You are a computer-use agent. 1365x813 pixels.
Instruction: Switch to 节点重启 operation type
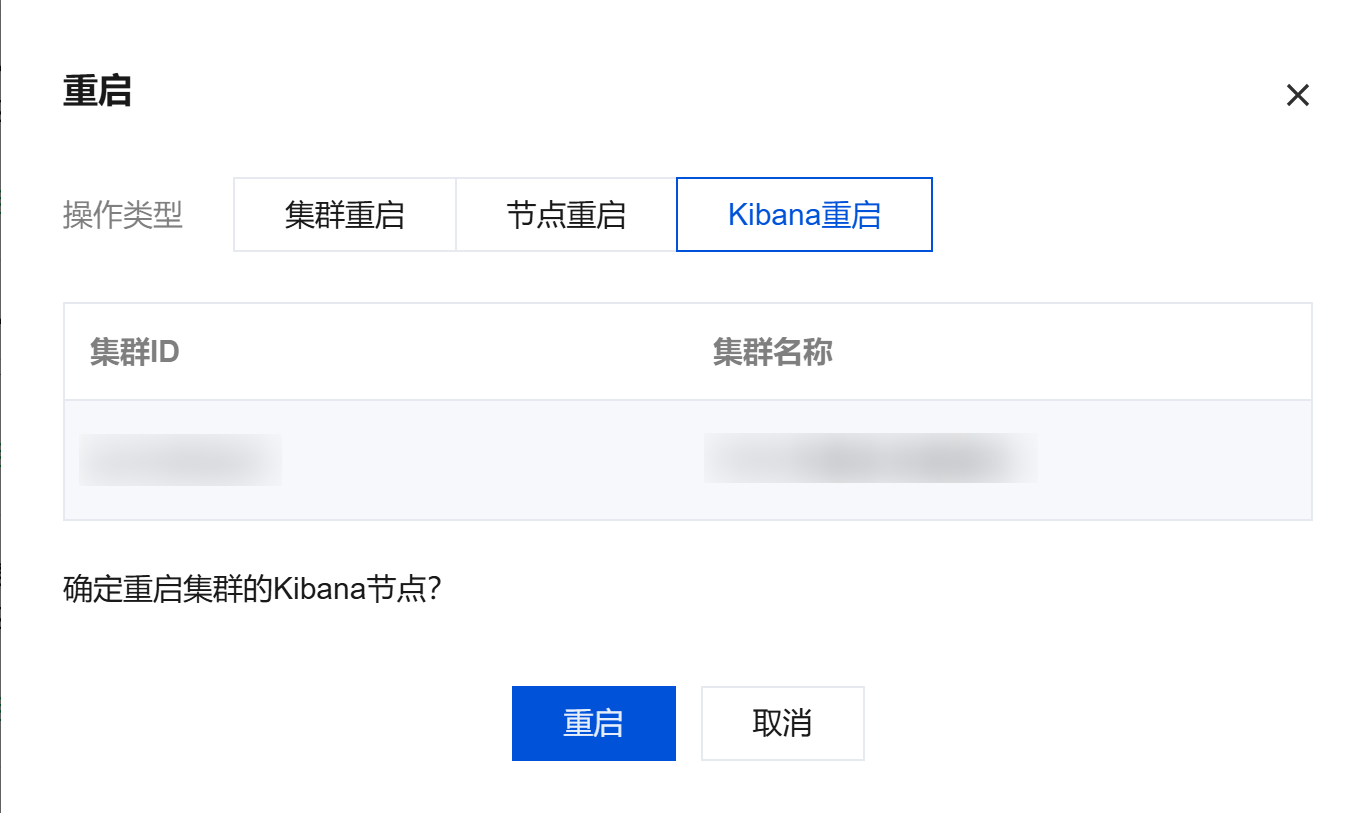[566, 215]
